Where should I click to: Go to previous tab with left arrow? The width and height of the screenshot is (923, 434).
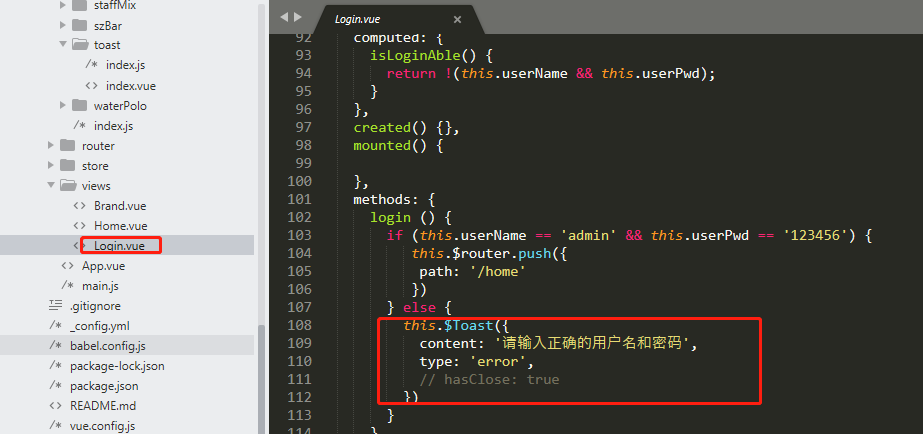(284, 17)
